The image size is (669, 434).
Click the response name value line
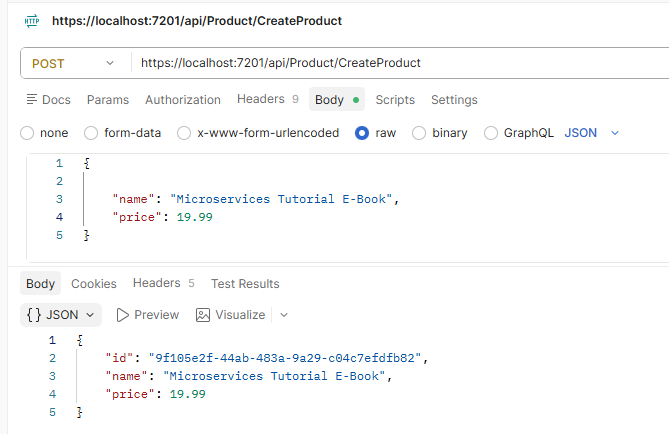click(248, 376)
